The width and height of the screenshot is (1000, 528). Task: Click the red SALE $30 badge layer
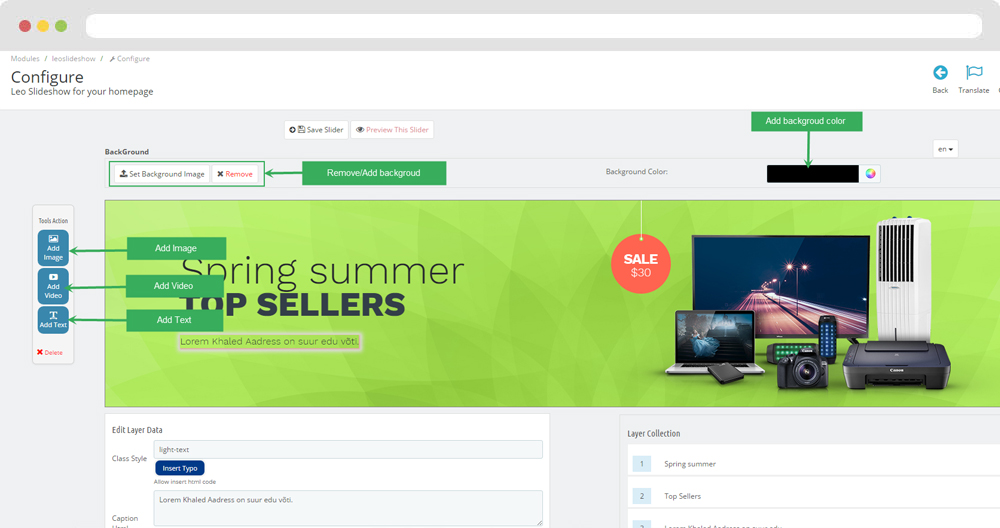click(640, 264)
